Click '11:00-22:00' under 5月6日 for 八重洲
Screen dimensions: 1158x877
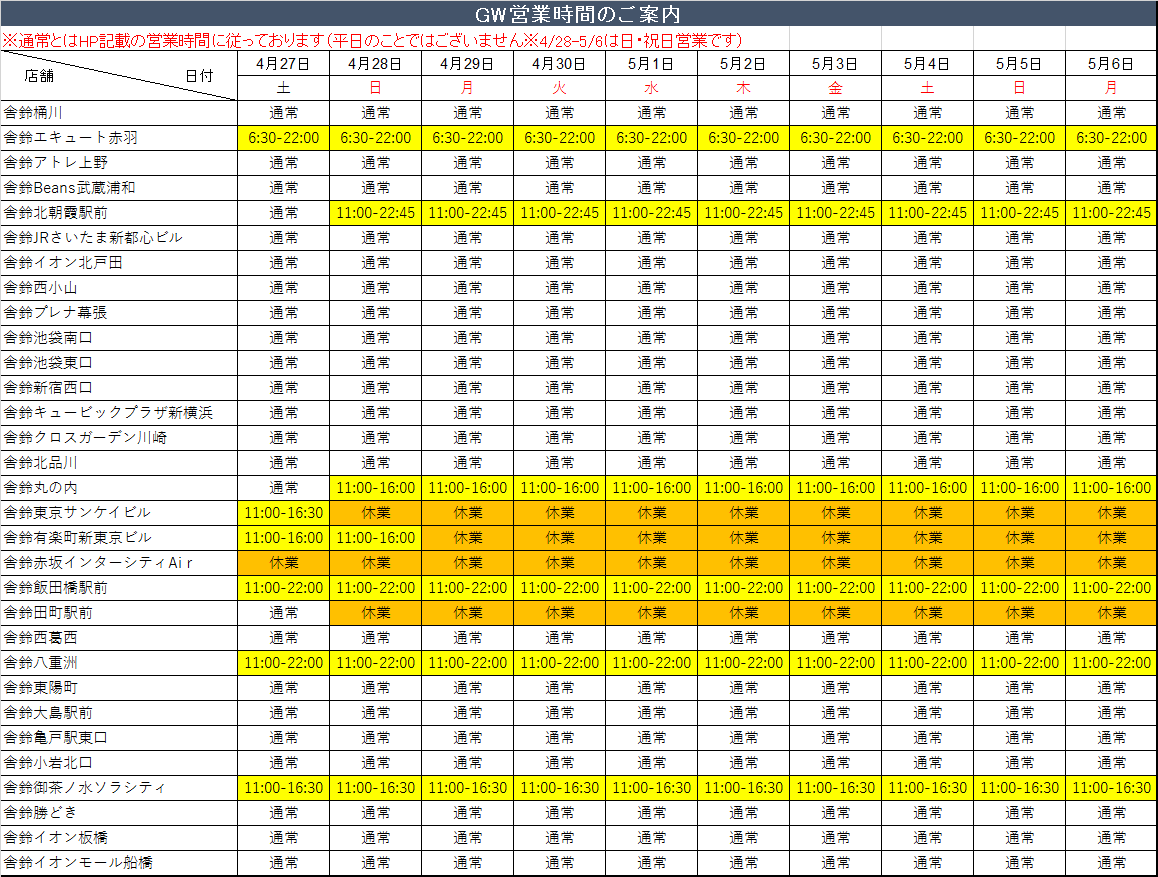pos(1111,663)
